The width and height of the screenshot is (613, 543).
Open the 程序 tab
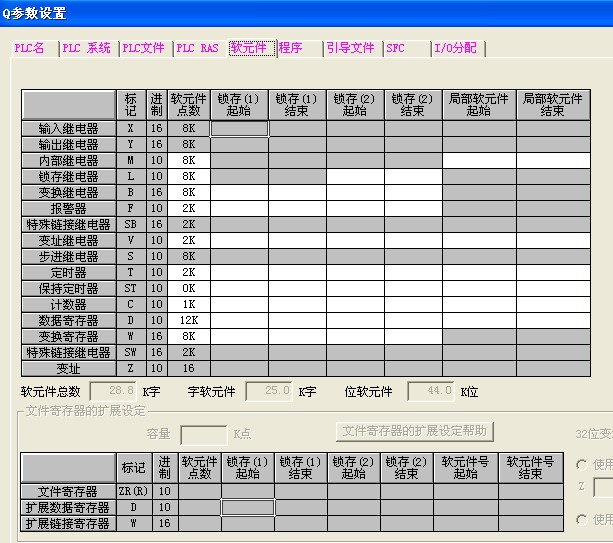pyautogui.click(x=291, y=48)
